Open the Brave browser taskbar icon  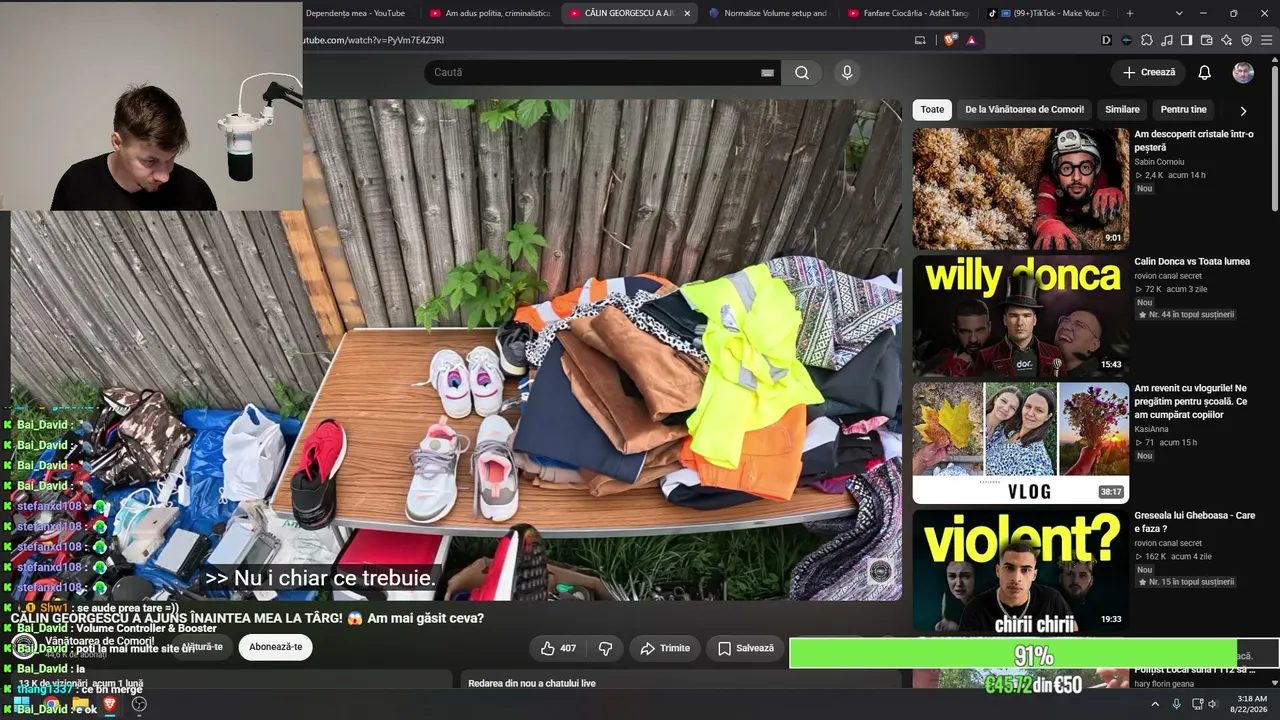[109, 704]
